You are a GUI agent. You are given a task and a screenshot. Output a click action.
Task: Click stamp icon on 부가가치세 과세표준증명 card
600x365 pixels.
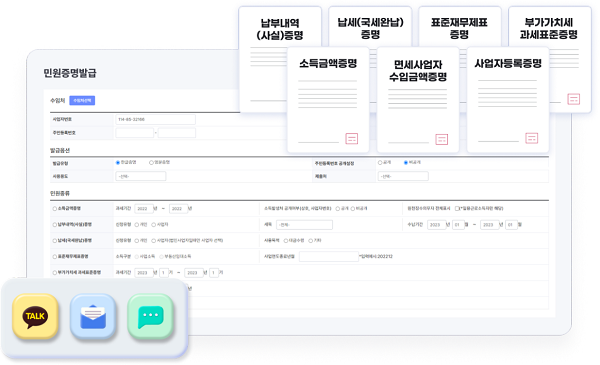[574, 99]
